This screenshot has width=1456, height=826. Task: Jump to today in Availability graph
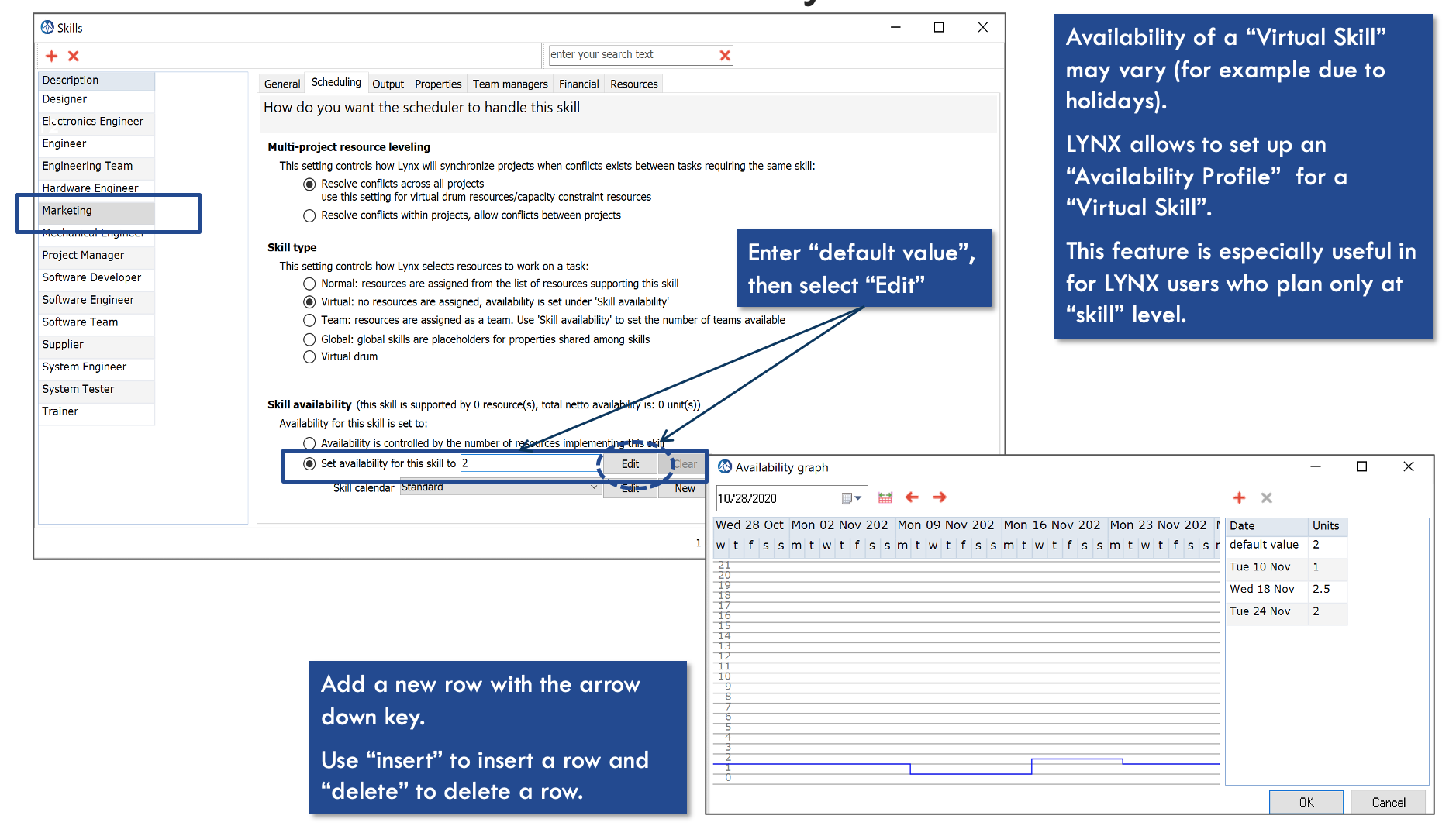click(x=885, y=497)
